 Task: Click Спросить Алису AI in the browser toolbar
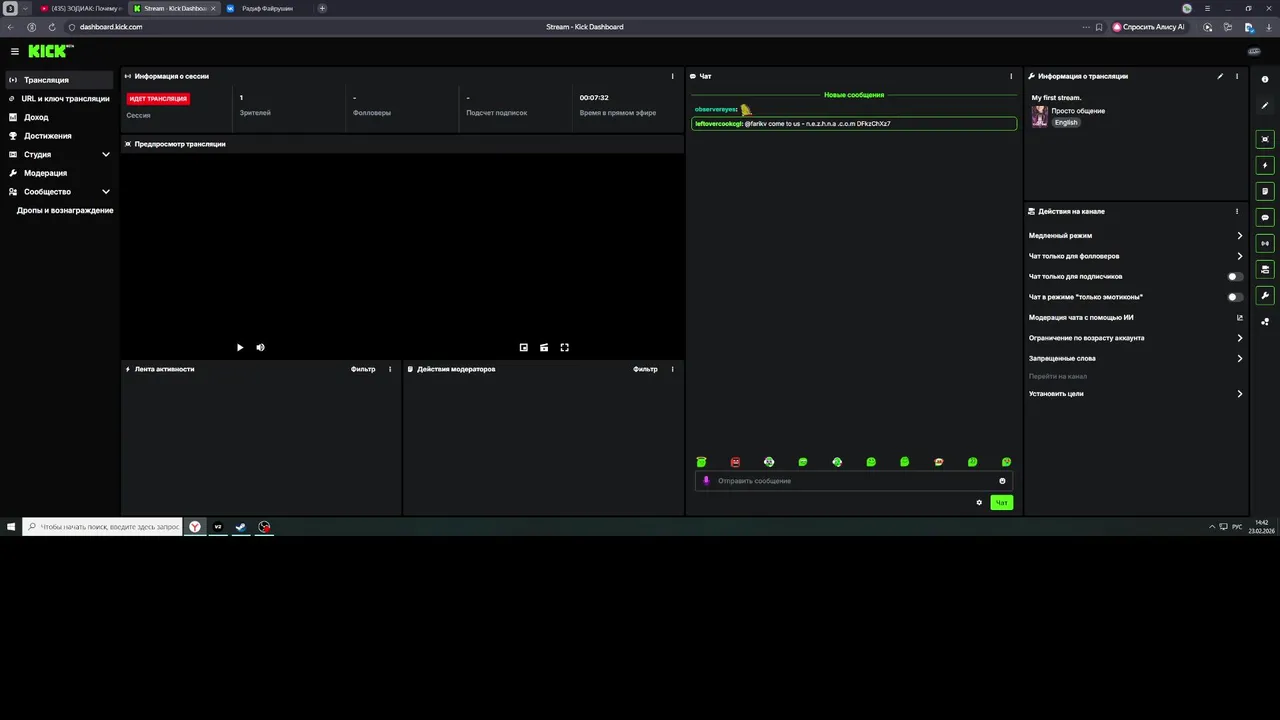click(x=1149, y=27)
